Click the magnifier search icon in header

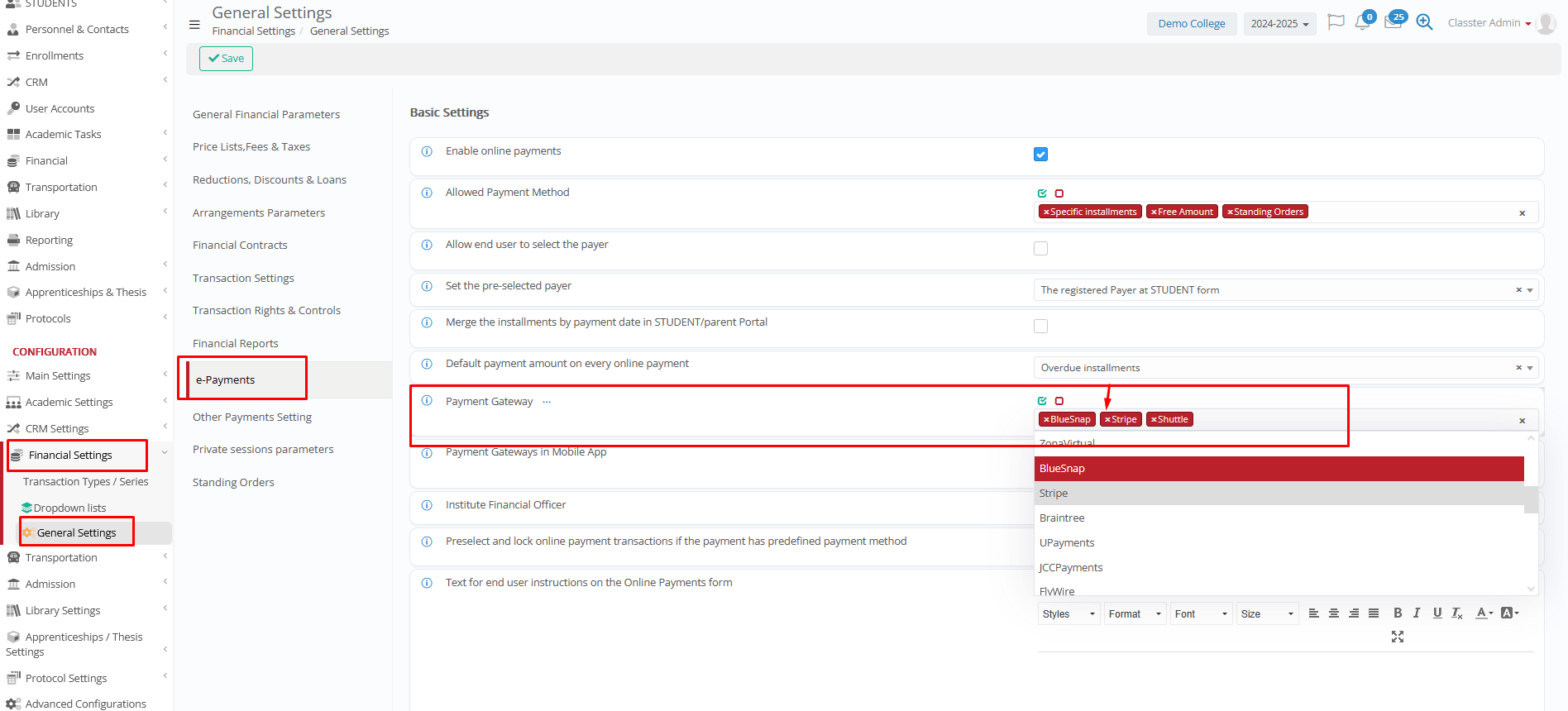(x=1424, y=22)
